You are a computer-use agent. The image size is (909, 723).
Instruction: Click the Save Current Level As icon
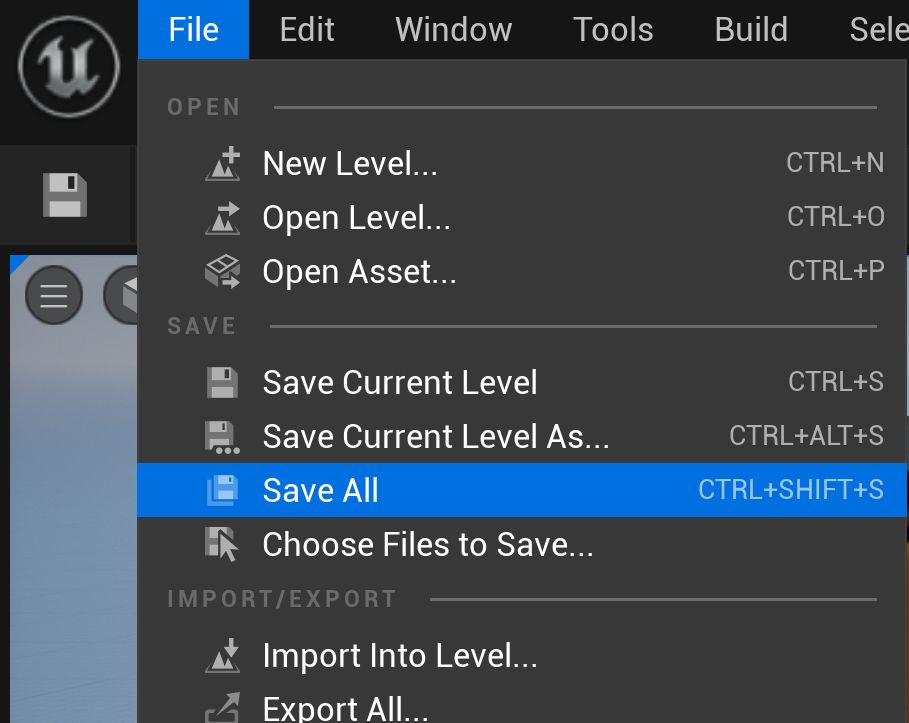click(x=222, y=437)
